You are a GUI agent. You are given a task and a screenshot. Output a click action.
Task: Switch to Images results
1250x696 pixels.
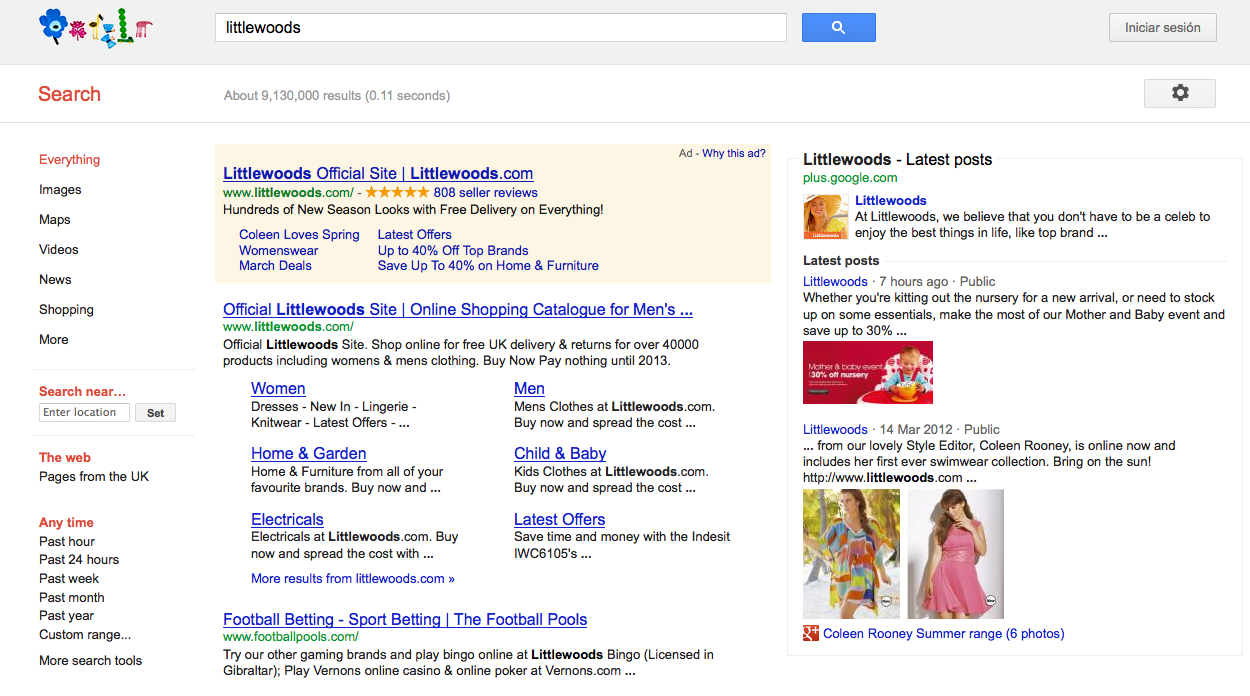click(x=60, y=189)
